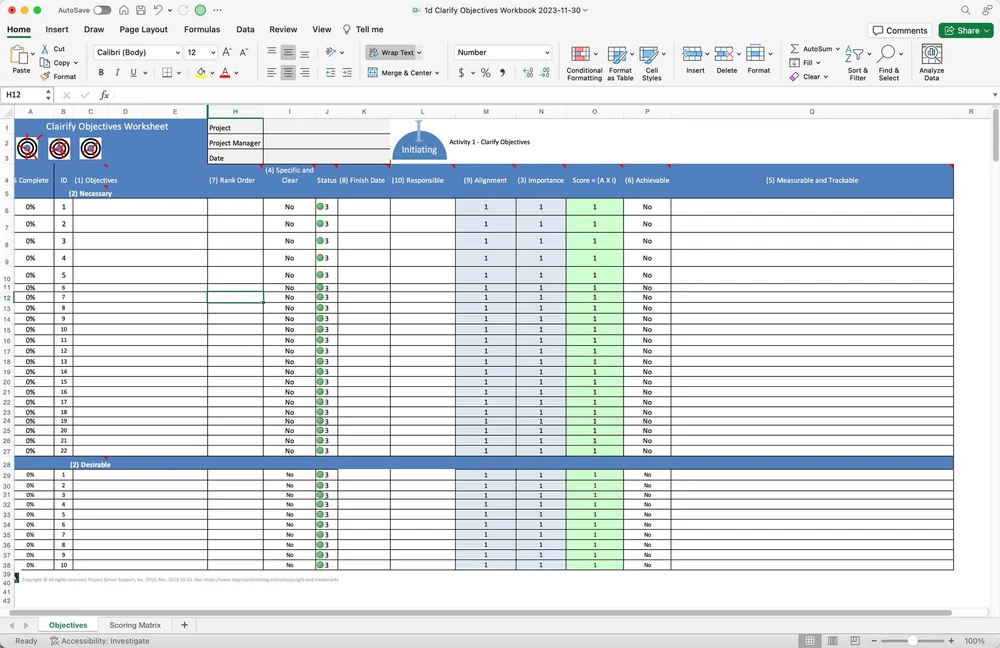Open the Scoring Matrix sheet tab
This screenshot has width=1000, height=648.
click(x=135, y=624)
